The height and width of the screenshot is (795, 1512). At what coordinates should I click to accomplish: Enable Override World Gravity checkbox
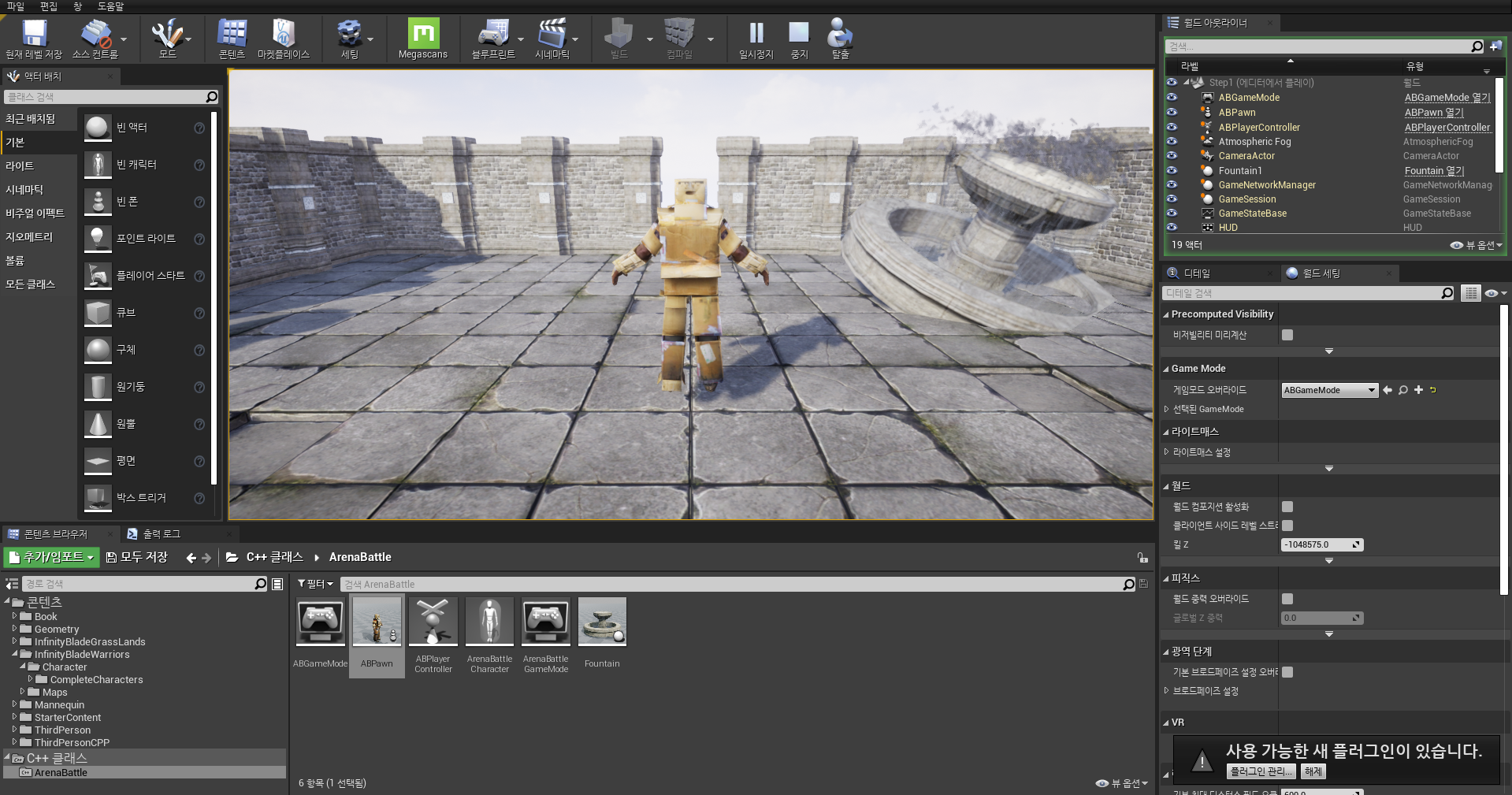point(1287,599)
